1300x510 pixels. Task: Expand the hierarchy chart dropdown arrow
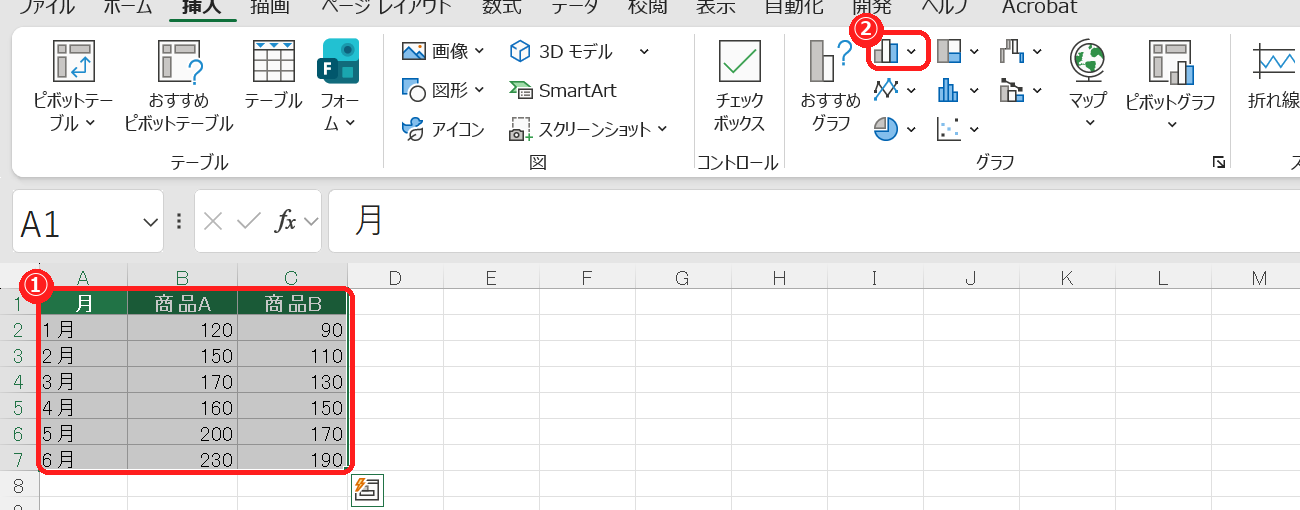pos(974,51)
